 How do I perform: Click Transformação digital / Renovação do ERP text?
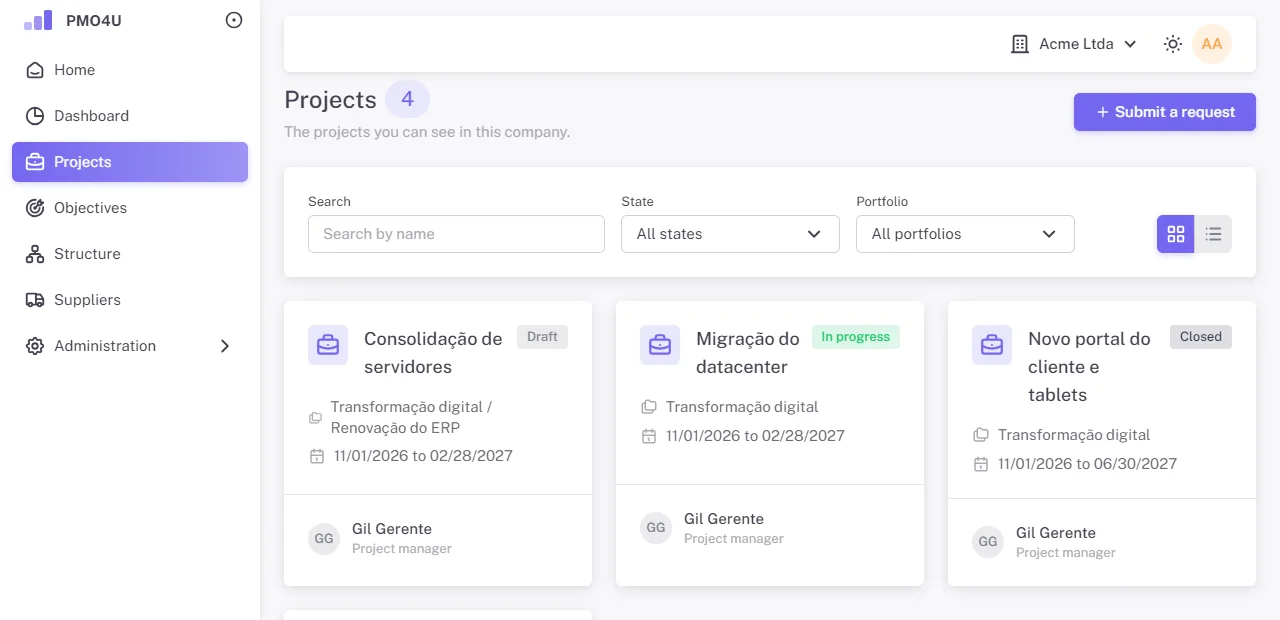click(x=411, y=417)
